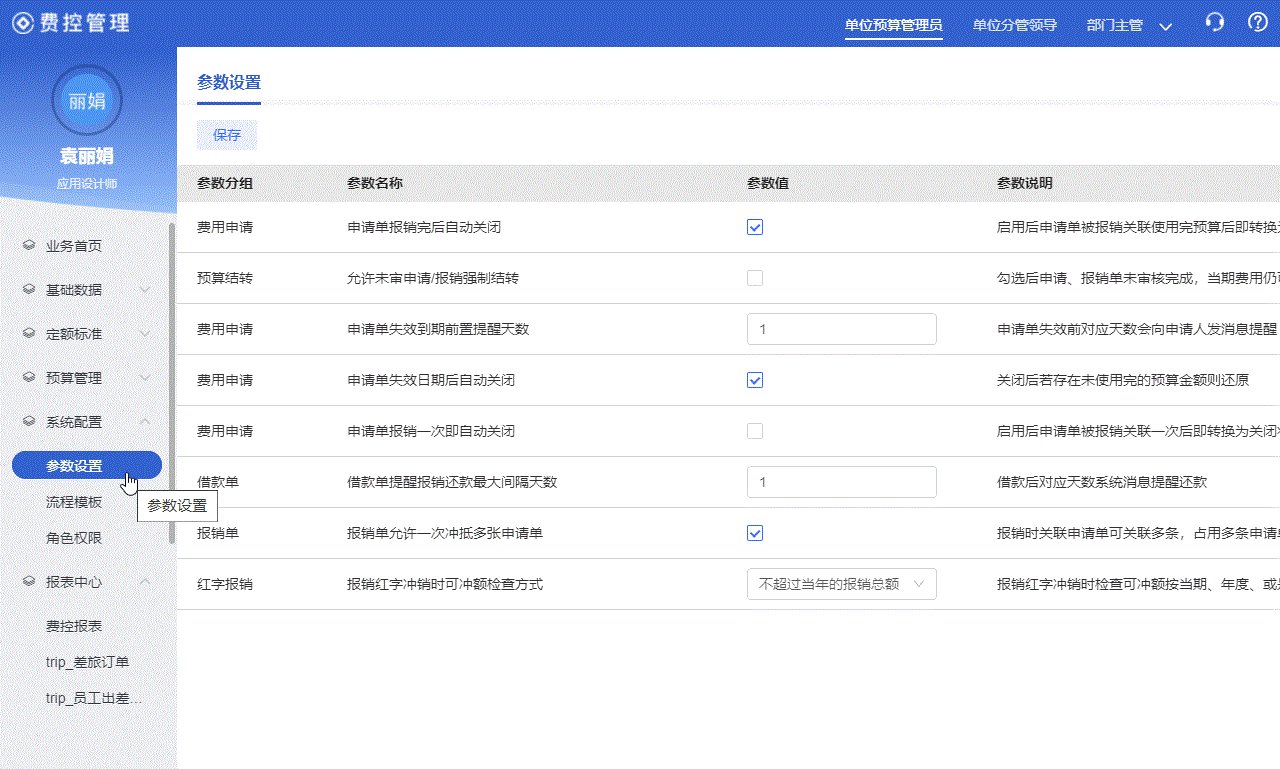Screen dimensions: 1280x769
Task: Select the 参数设置 page tab
Action: pyautogui.click(x=229, y=83)
